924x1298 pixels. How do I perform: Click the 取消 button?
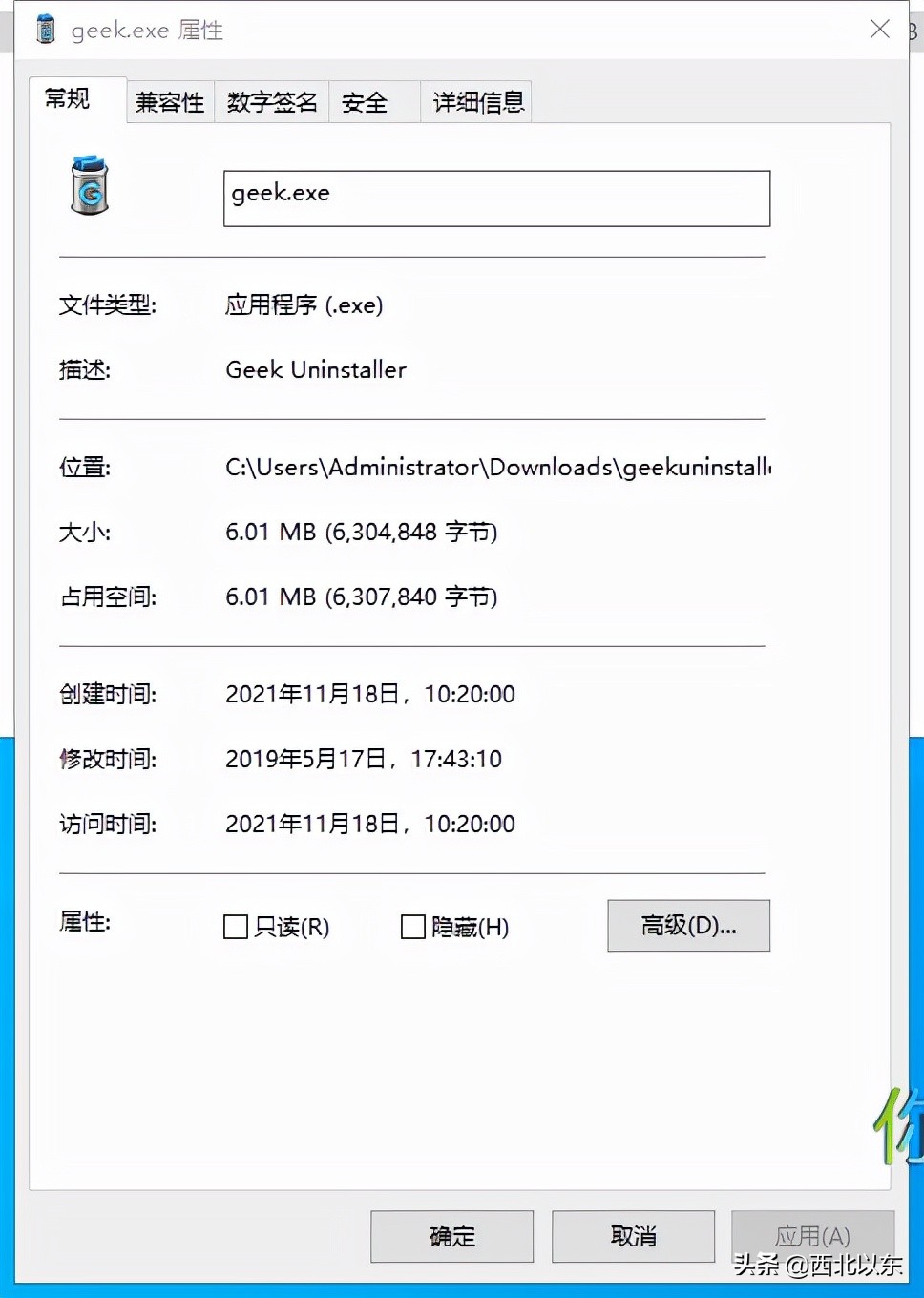tap(633, 1236)
